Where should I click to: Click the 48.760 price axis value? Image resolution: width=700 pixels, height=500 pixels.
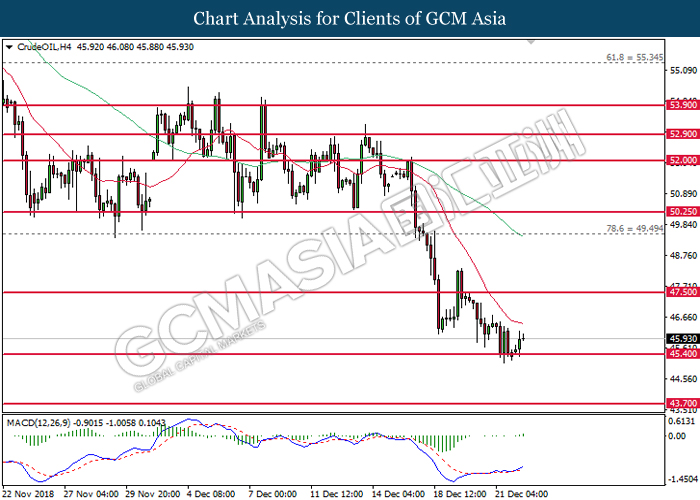(683, 256)
